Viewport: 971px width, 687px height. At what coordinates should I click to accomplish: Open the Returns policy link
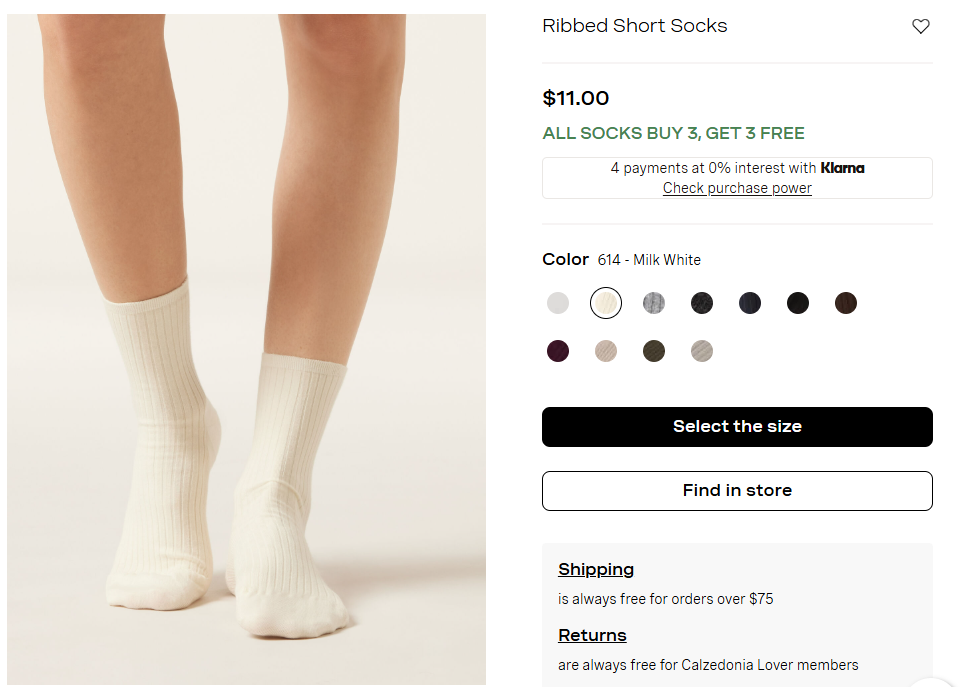(592, 636)
